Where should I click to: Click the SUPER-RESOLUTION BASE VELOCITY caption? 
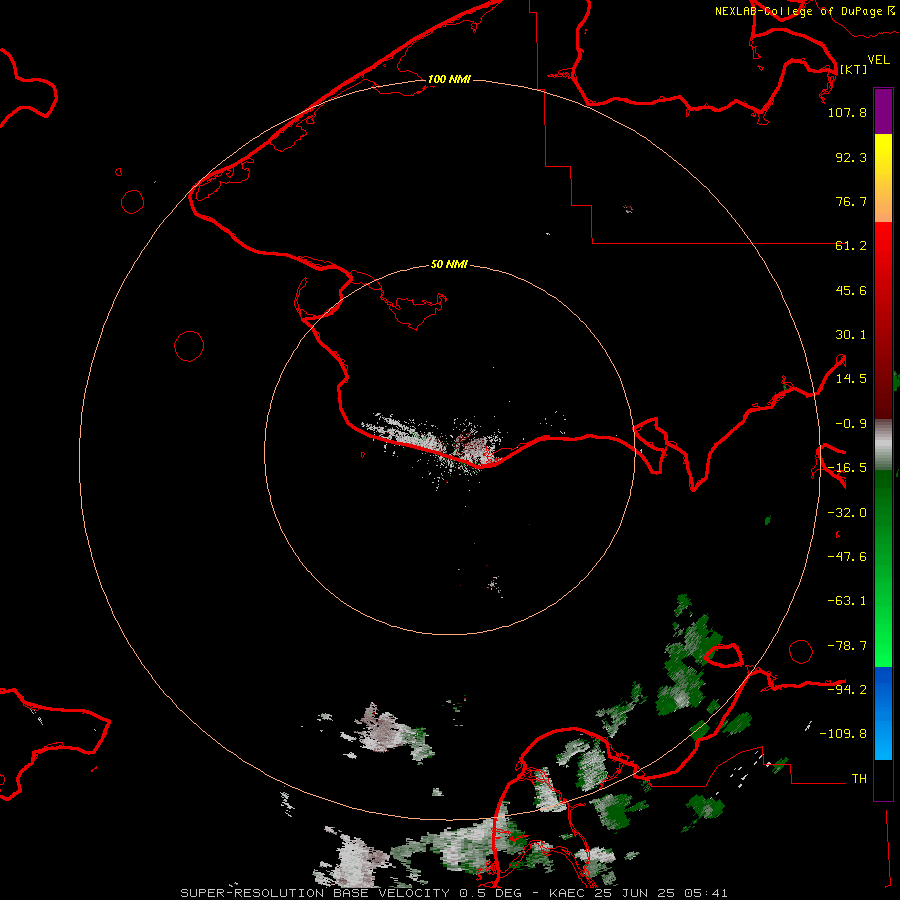tap(315, 893)
